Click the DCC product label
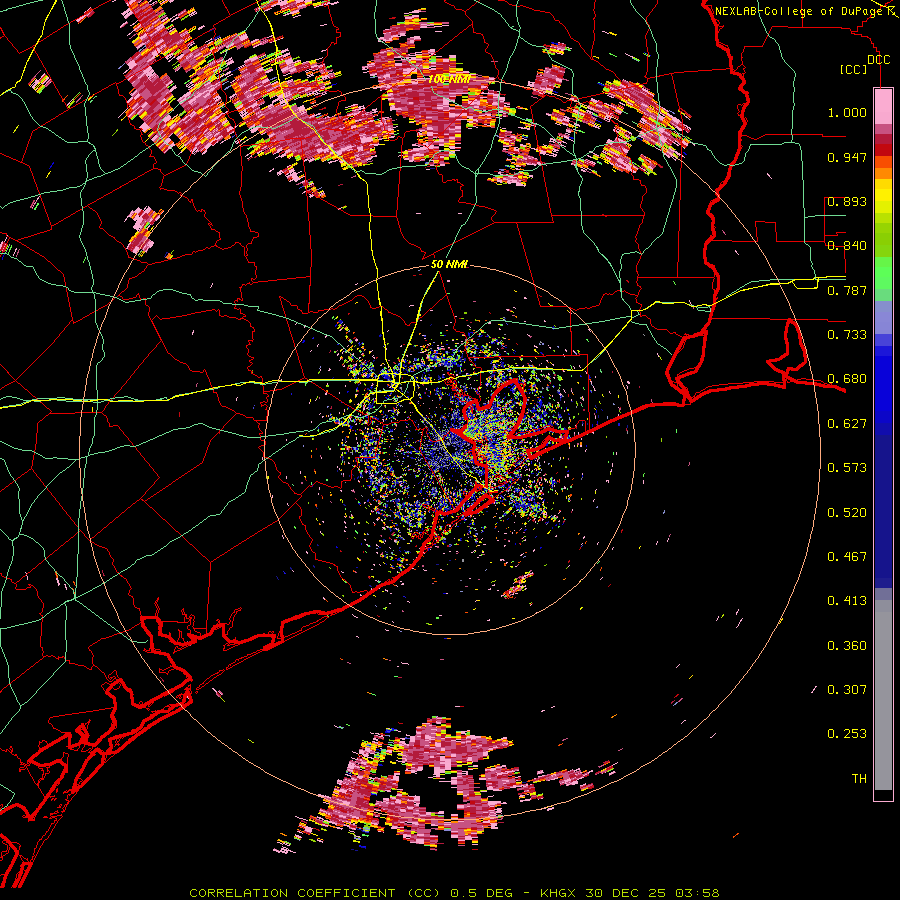Screen dimensions: 900x900 (878, 60)
